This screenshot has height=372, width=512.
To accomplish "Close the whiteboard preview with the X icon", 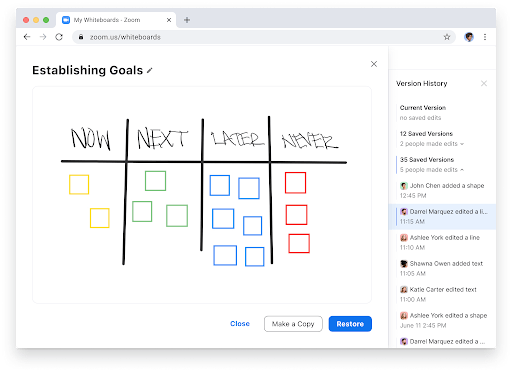I will point(374,64).
